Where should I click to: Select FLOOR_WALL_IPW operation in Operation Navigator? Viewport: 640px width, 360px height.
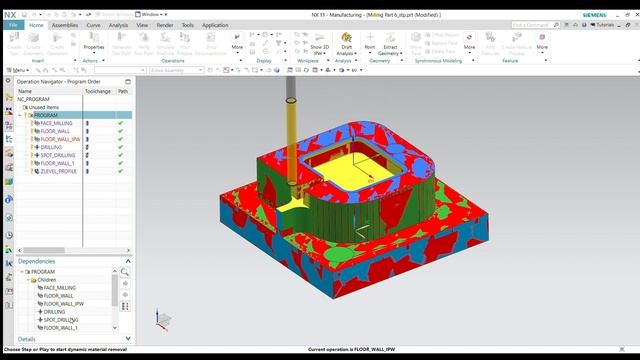click(x=60, y=139)
